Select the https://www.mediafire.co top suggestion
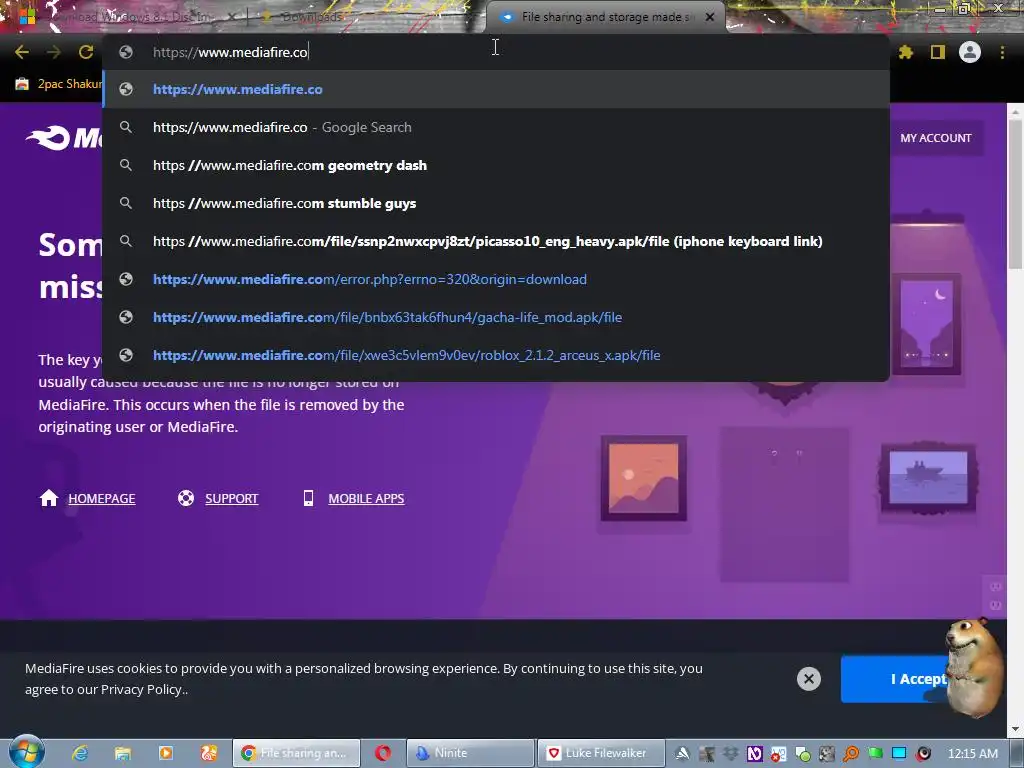Image resolution: width=1024 pixels, height=768 pixels. [496, 89]
